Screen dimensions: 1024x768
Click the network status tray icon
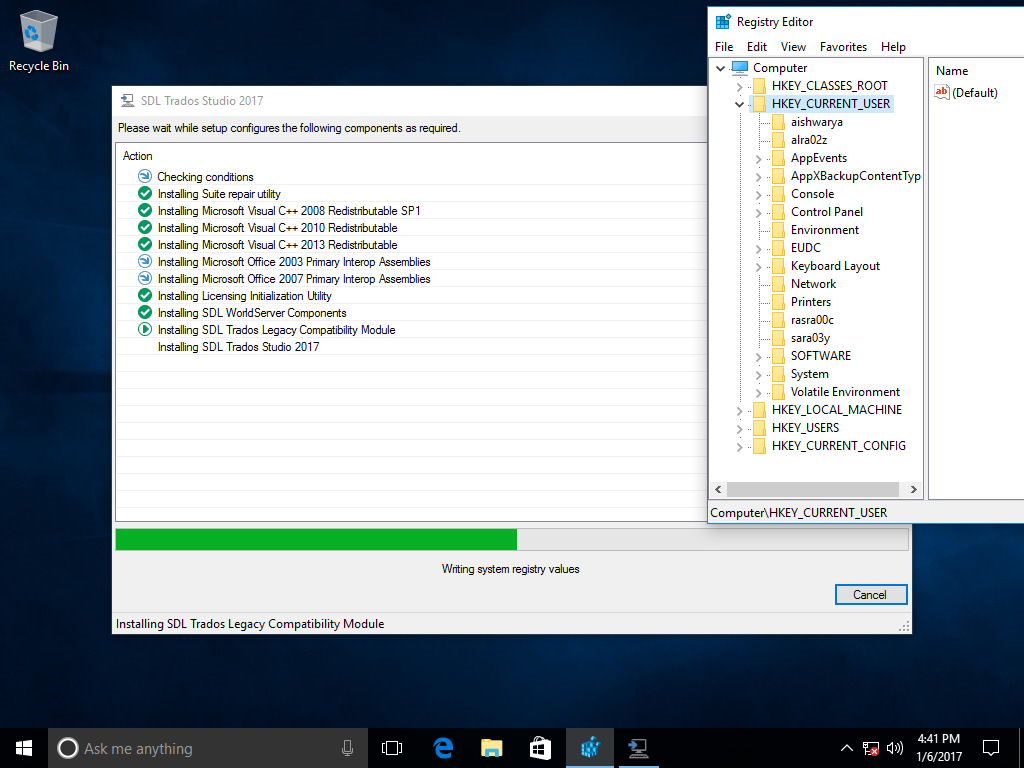(871, 748)
